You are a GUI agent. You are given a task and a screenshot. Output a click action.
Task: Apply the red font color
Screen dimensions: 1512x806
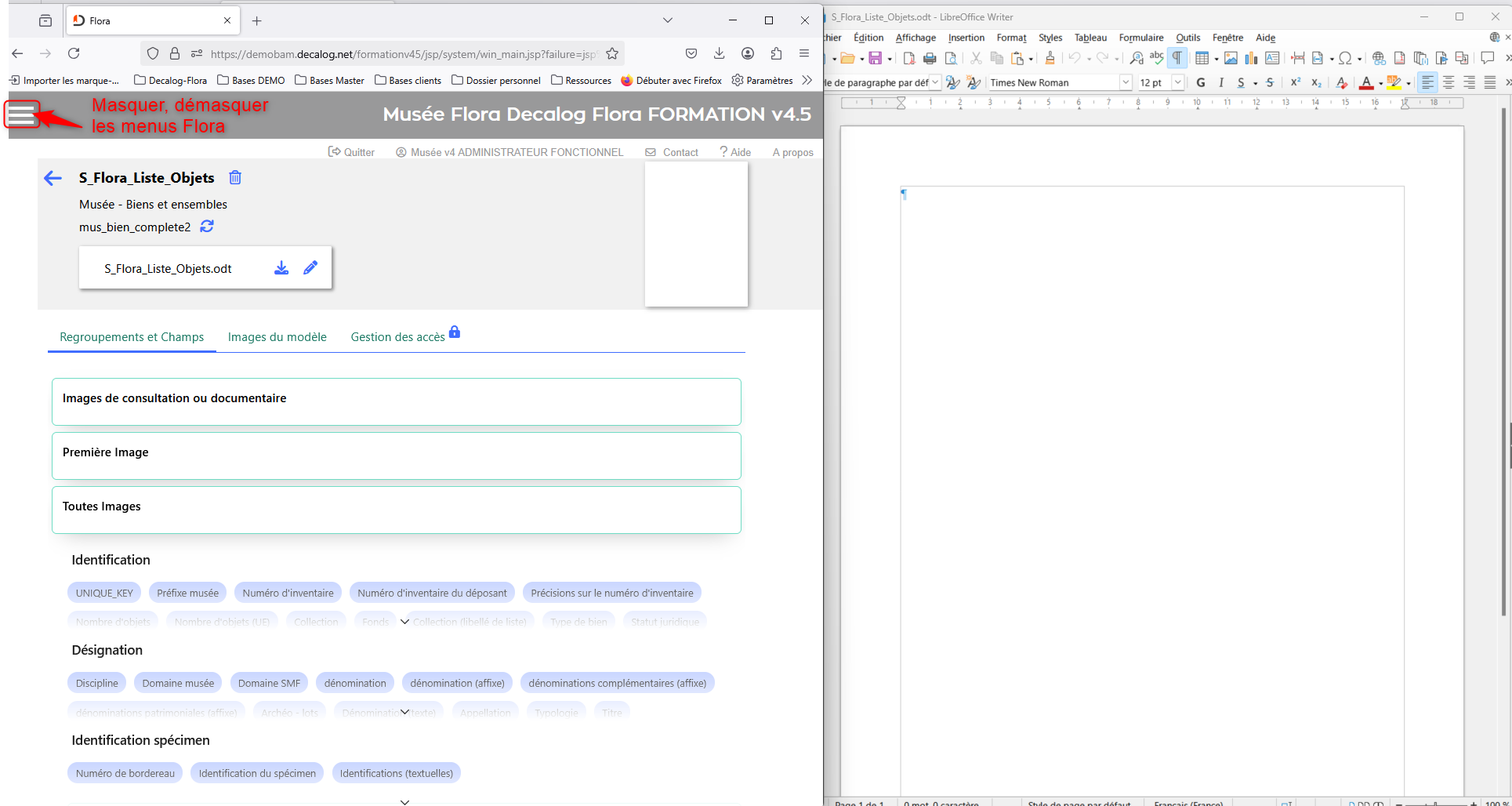(x=1366, y=82)
